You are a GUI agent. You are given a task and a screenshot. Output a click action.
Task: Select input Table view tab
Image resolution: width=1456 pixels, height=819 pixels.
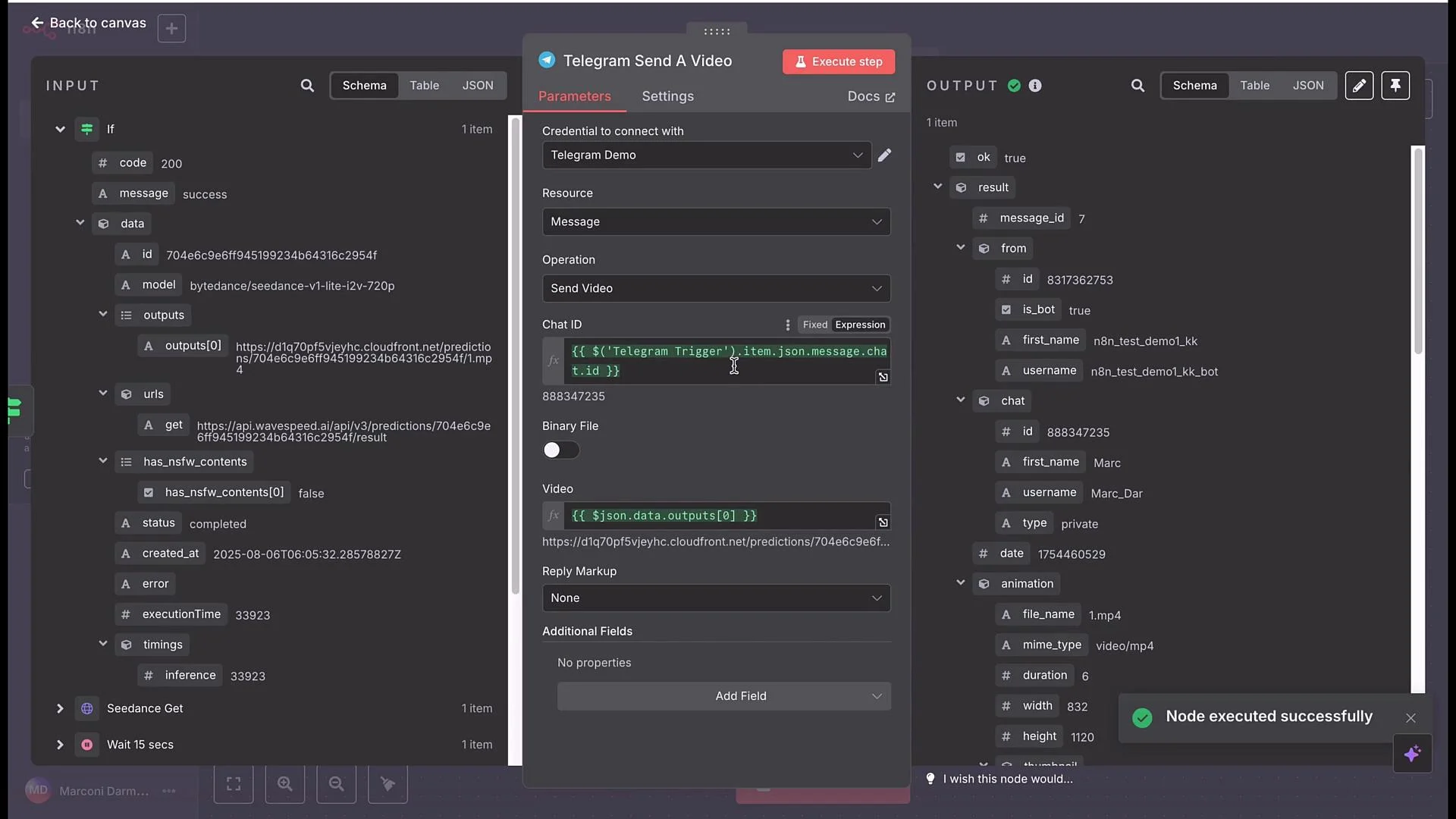pos(424,86)
